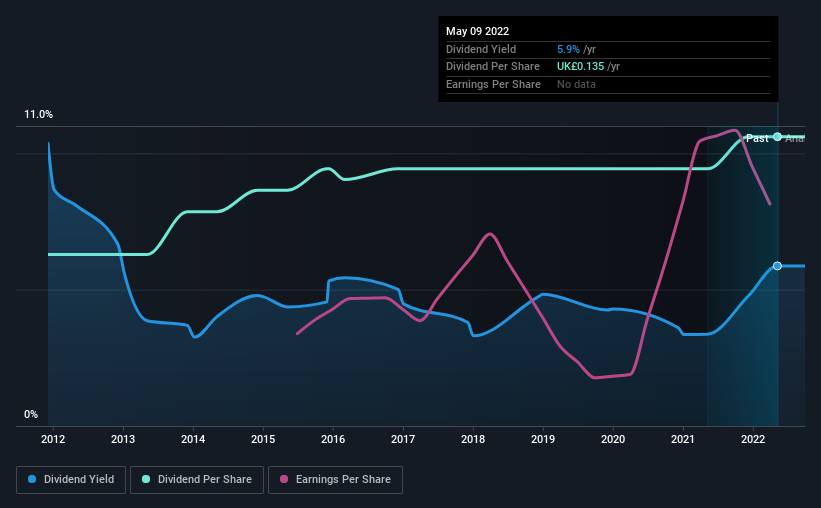Screen dimensions: 821x508
Task: Click the blue dot in the Dividend Yield legend
Action: click(32, 480)
